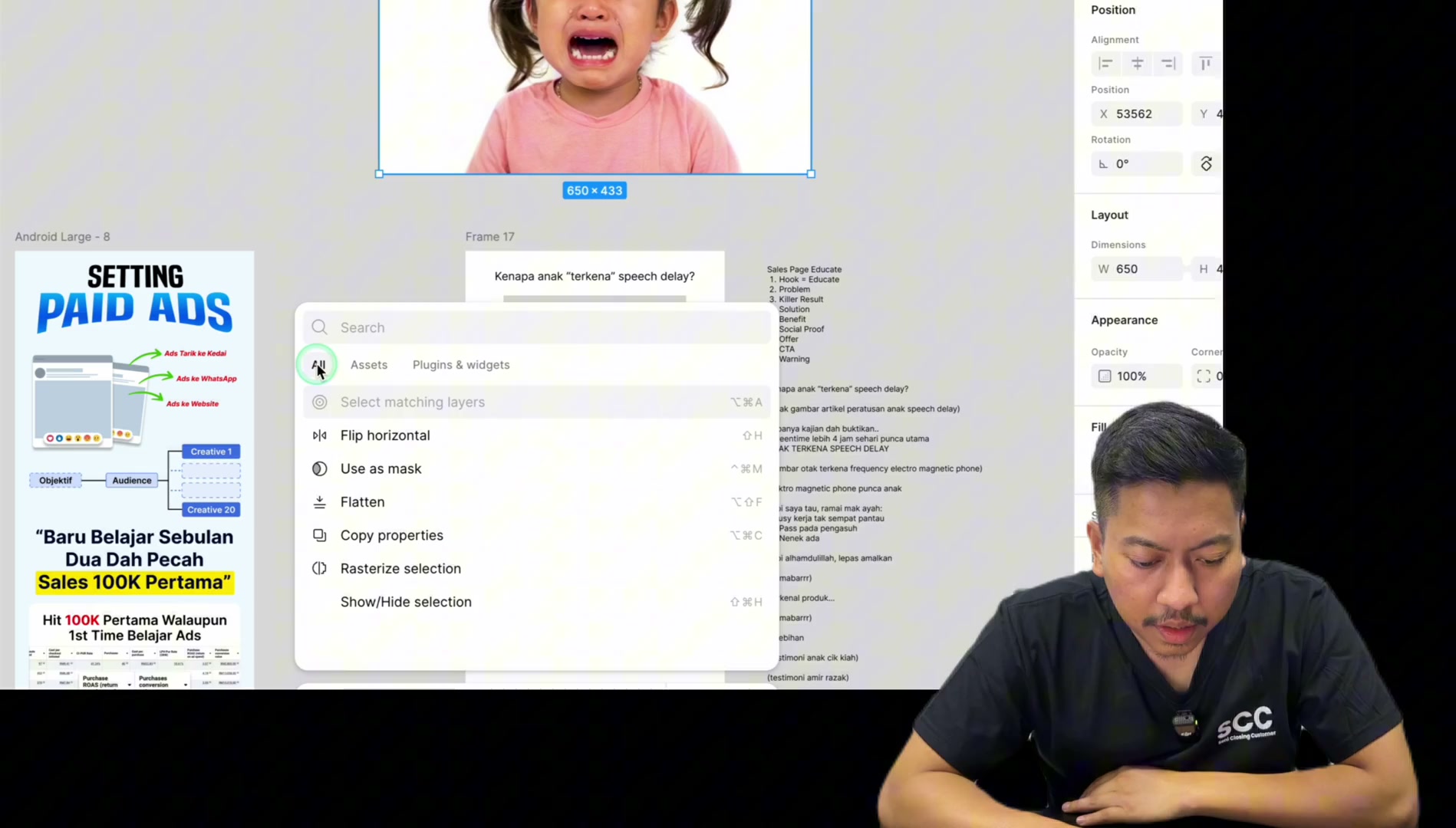Align right in the Alignment row
This screenshot has width=1456, height=828.
[1168, 64]
